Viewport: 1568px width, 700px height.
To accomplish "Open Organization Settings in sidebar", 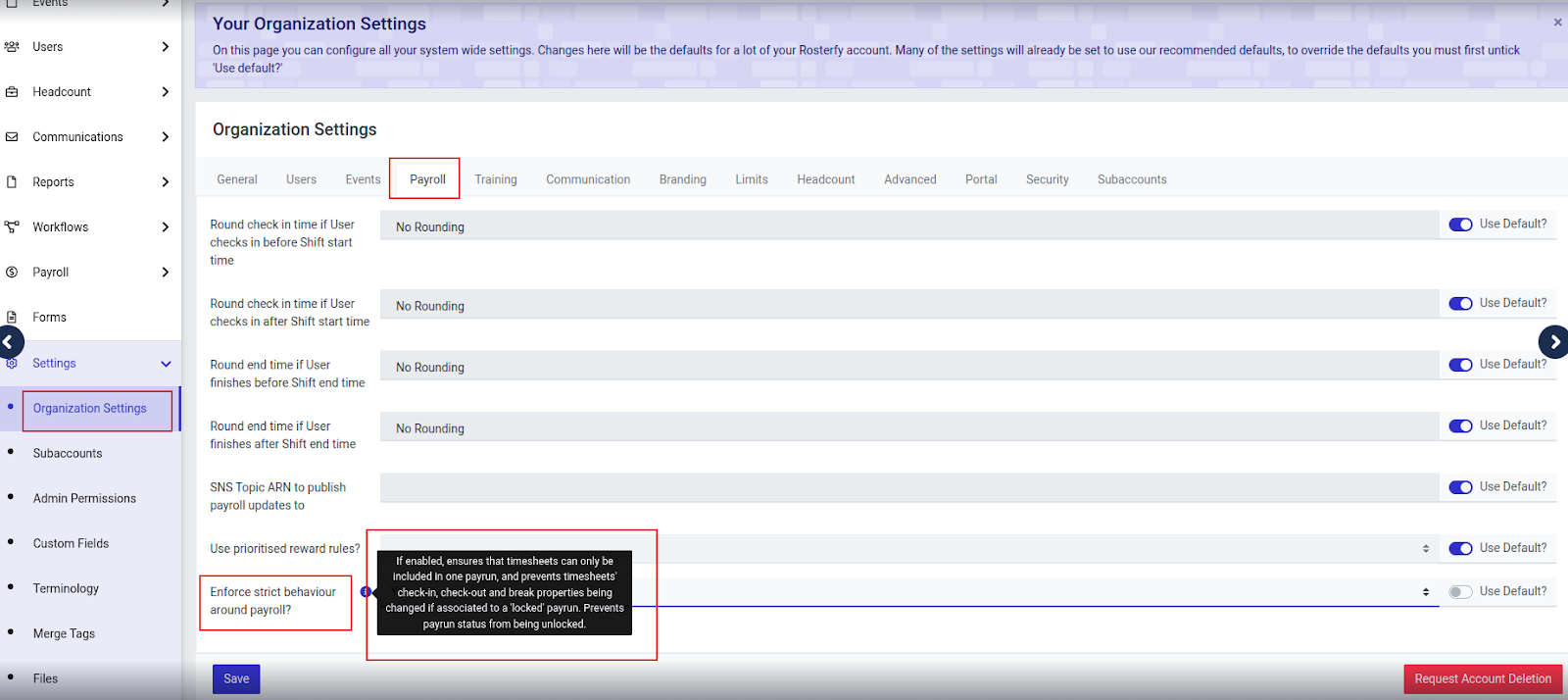I will pyautogui.click(x=90, y=409).
